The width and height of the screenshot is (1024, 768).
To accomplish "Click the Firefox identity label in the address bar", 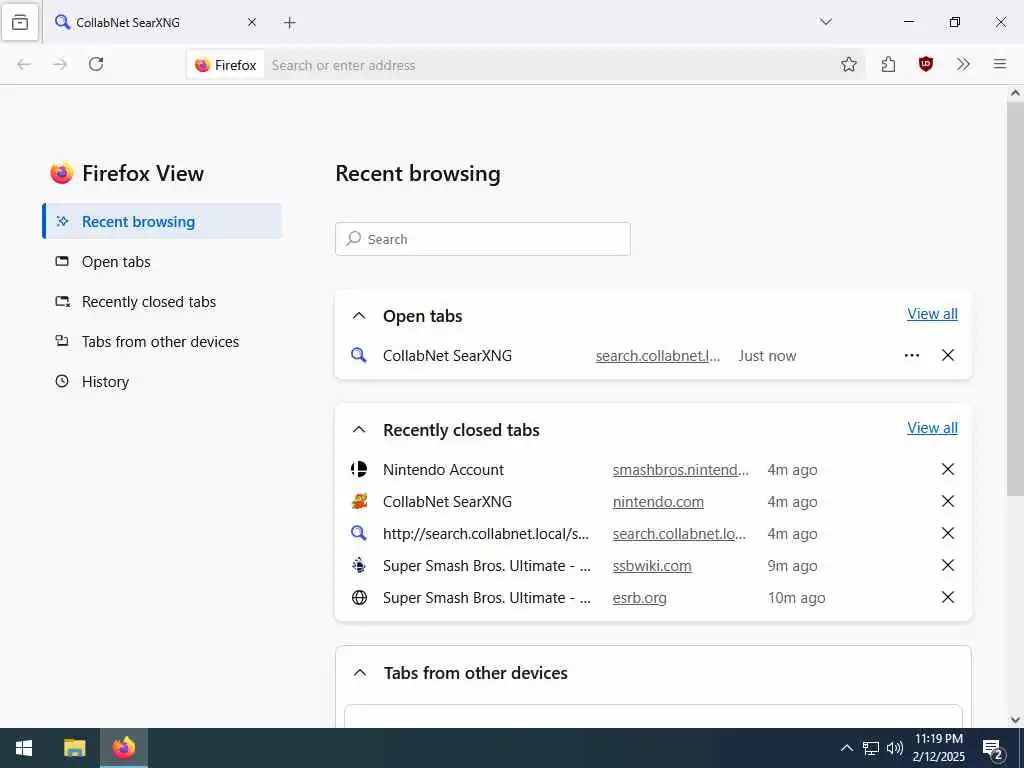I will [225, 65].
